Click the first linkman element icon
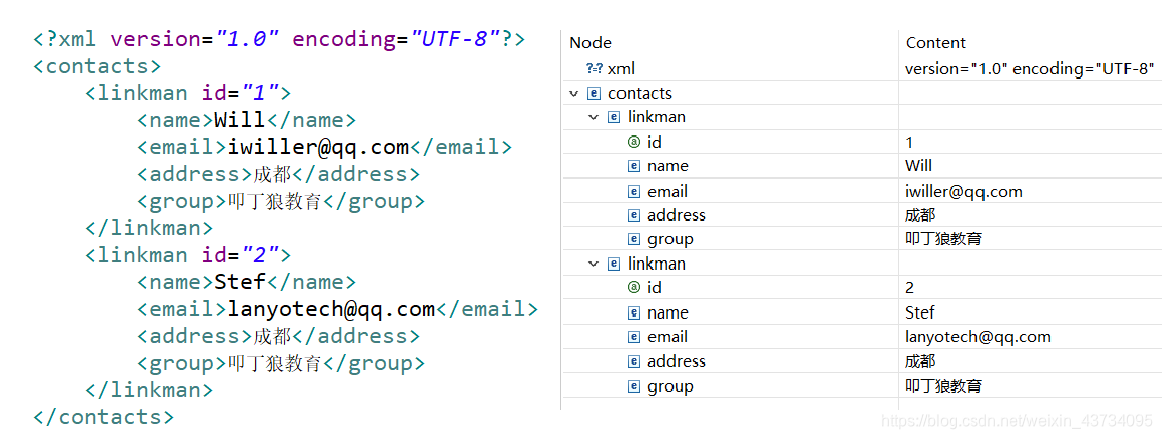The height and width of the screenshot is (439, 1162). point(614,118)
